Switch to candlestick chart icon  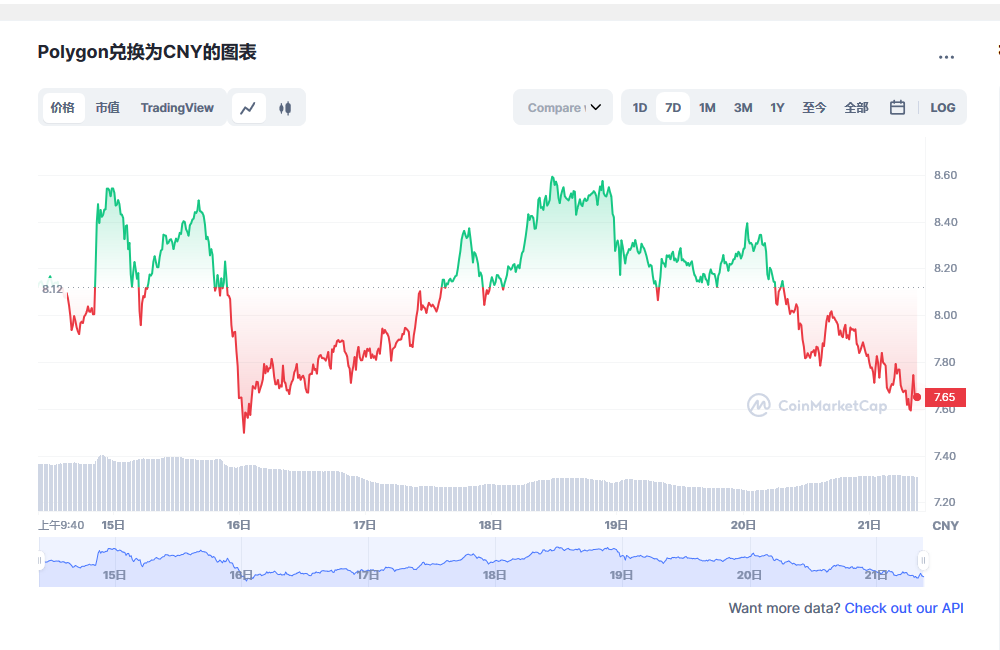pyautogui.click(x=285, y=108)
